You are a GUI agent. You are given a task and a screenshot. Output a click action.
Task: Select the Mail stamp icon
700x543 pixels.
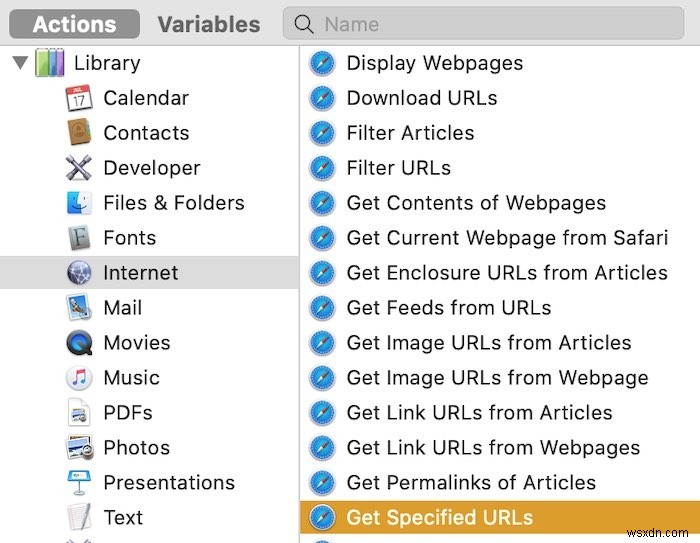(79, 308)
